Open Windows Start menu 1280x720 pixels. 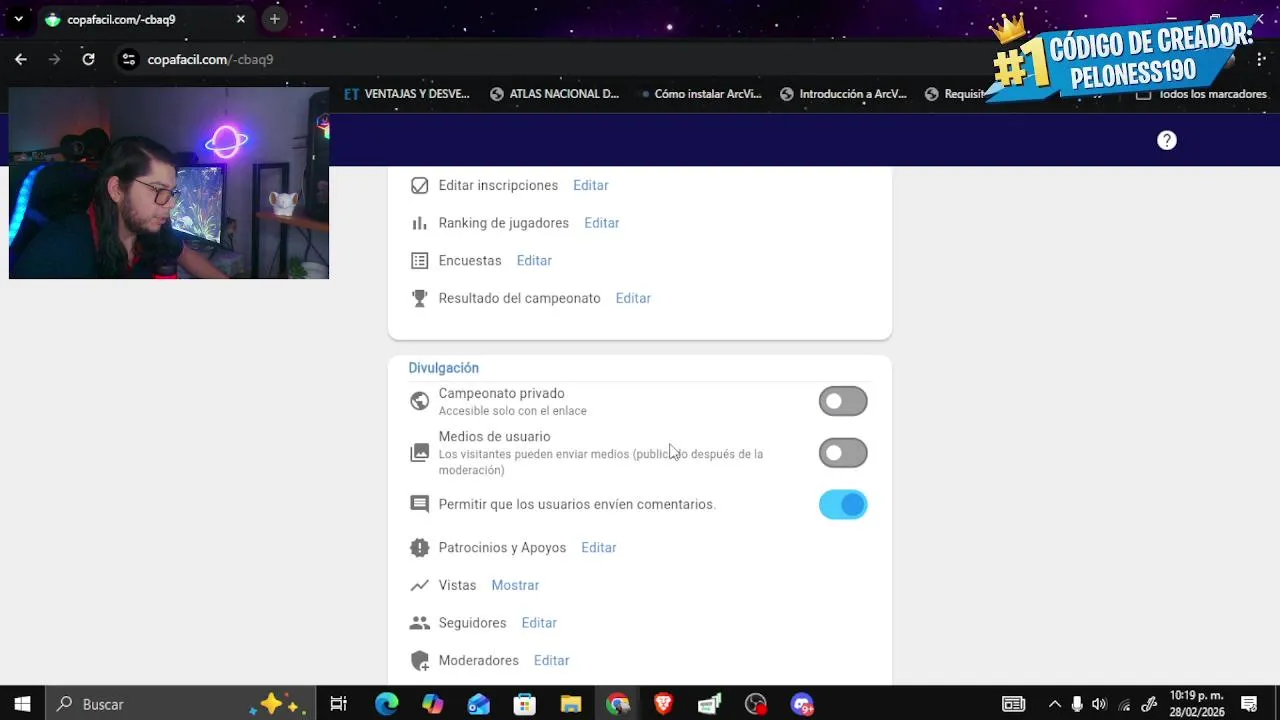point(22,704)
